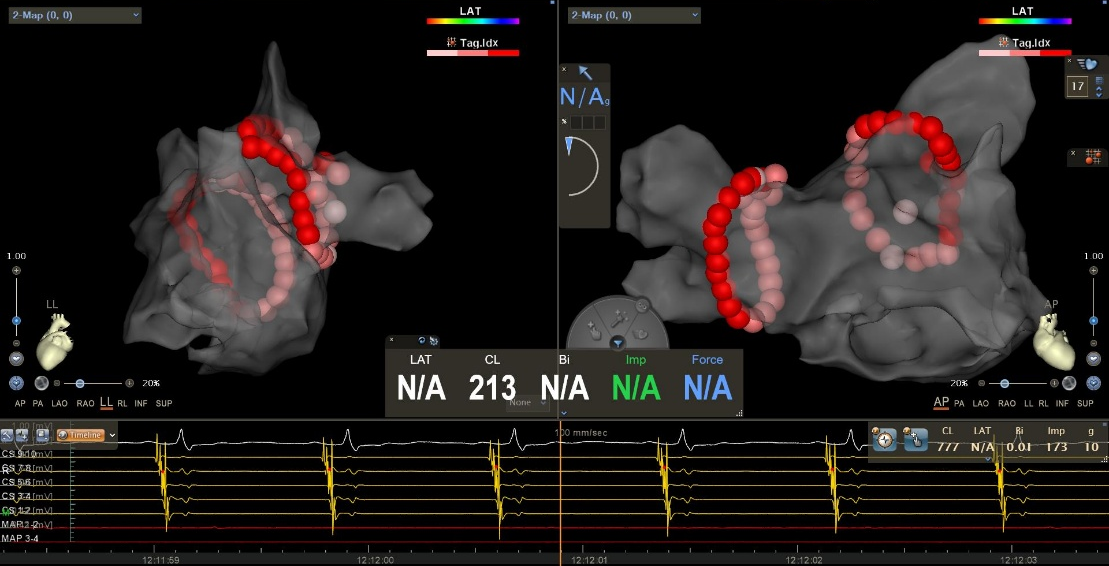The width and height of the screenshot is (1109, 566).
Task: Click the CL 213 value in the data panel
Action: point(492,388)
